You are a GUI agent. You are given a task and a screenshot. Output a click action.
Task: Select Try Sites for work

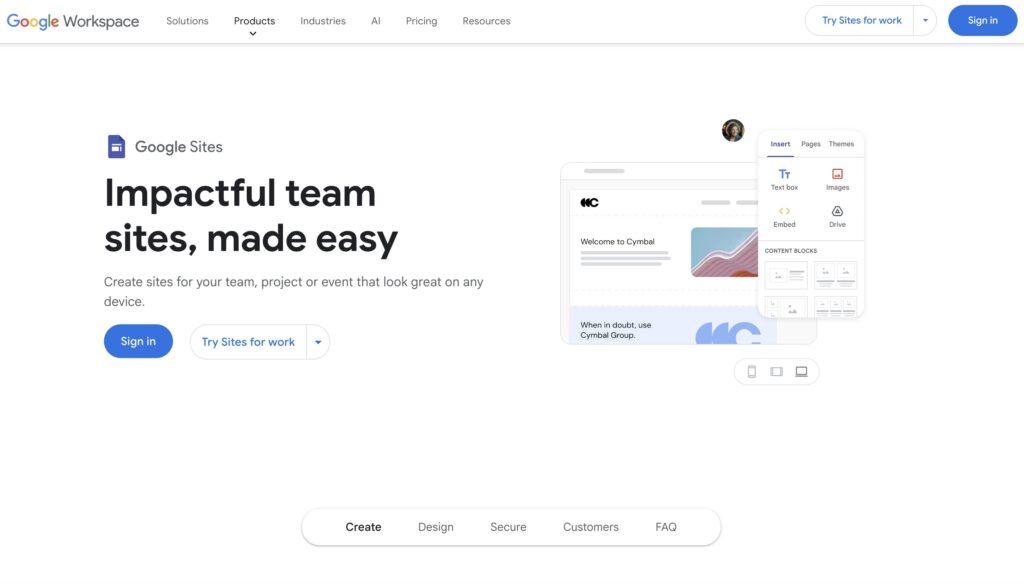click(x=247, y=341)
